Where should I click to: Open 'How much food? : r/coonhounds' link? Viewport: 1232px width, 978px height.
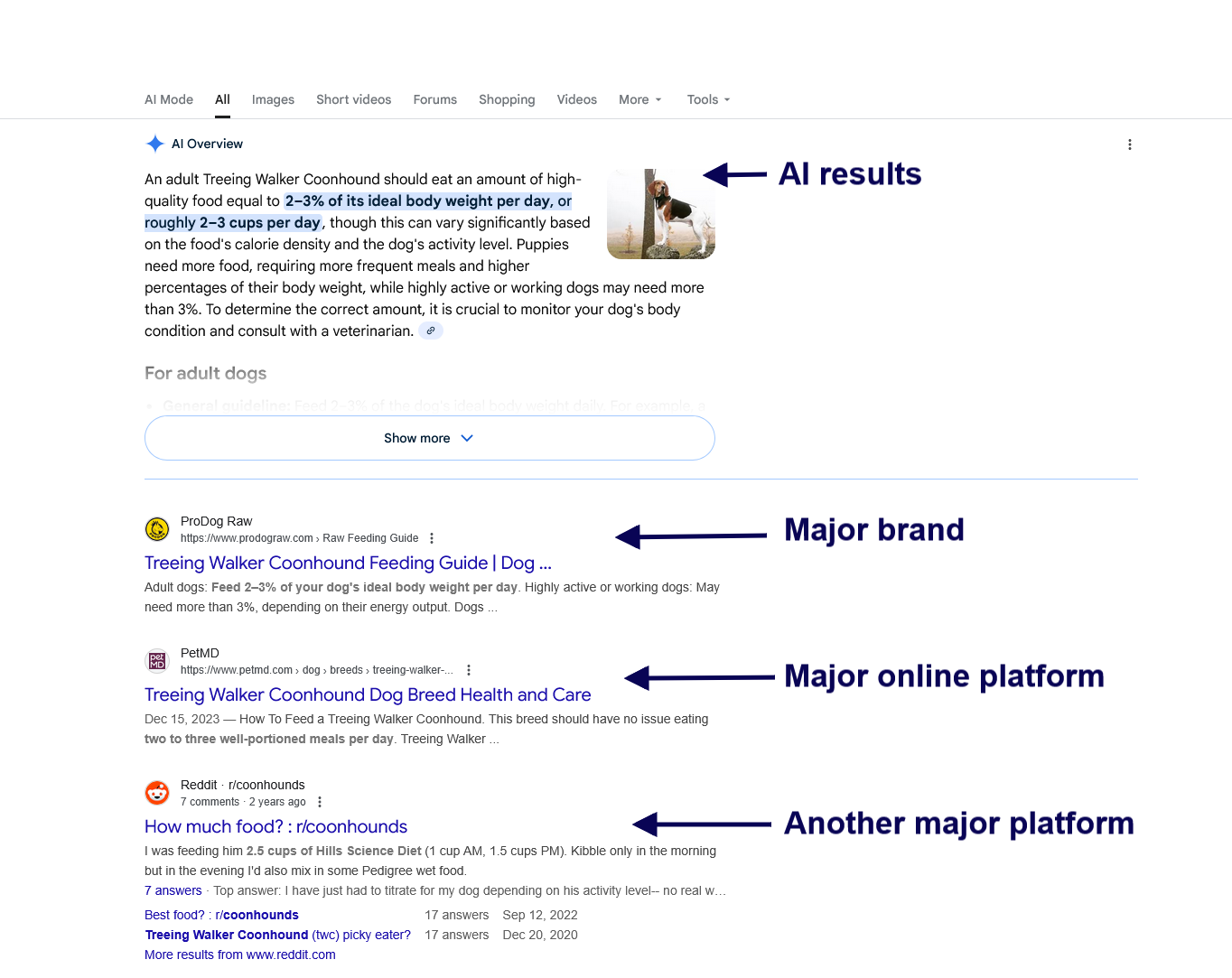[x=275, y=826]
